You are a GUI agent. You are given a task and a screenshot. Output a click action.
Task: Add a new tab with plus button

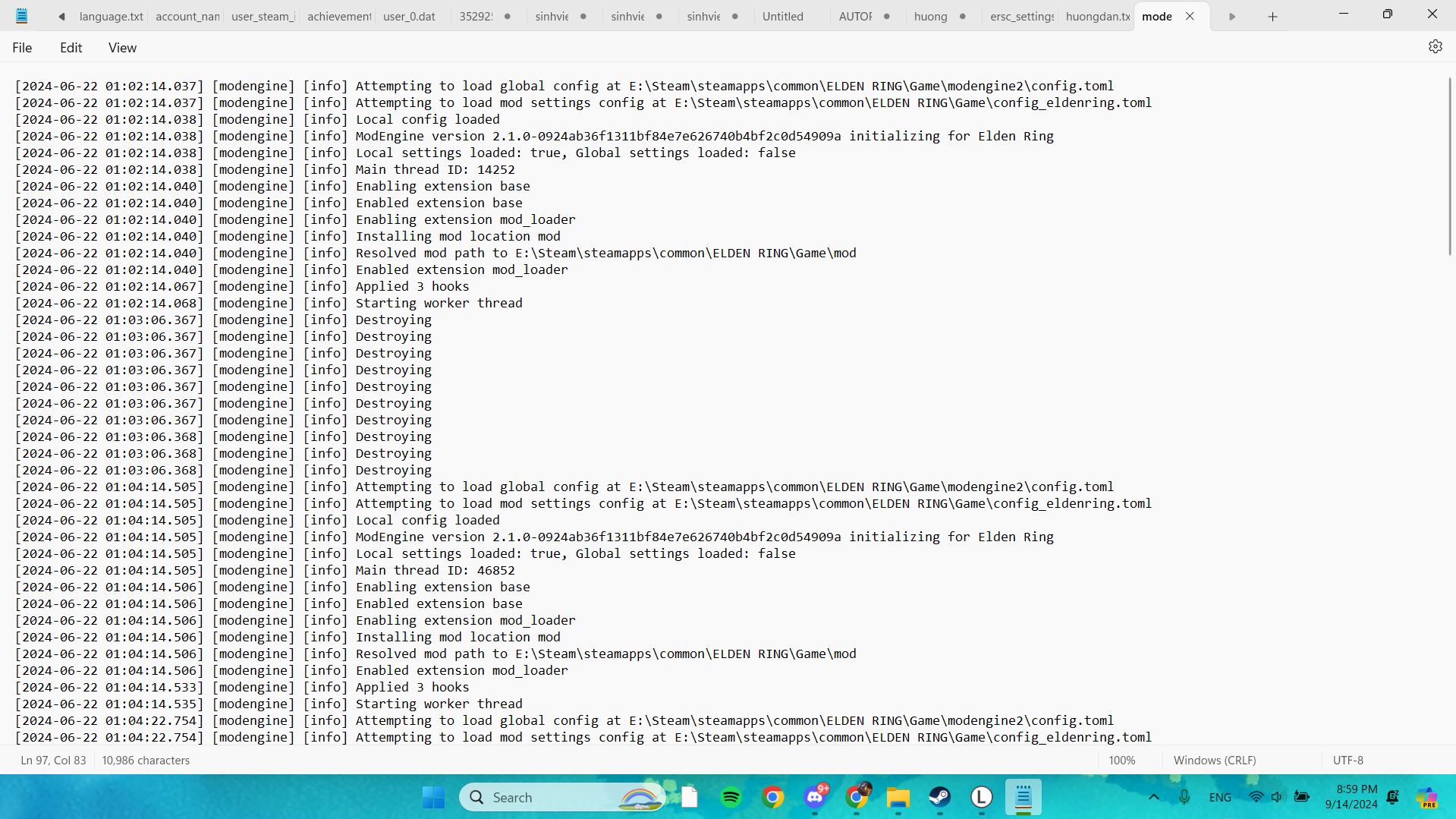(1272, 17)
